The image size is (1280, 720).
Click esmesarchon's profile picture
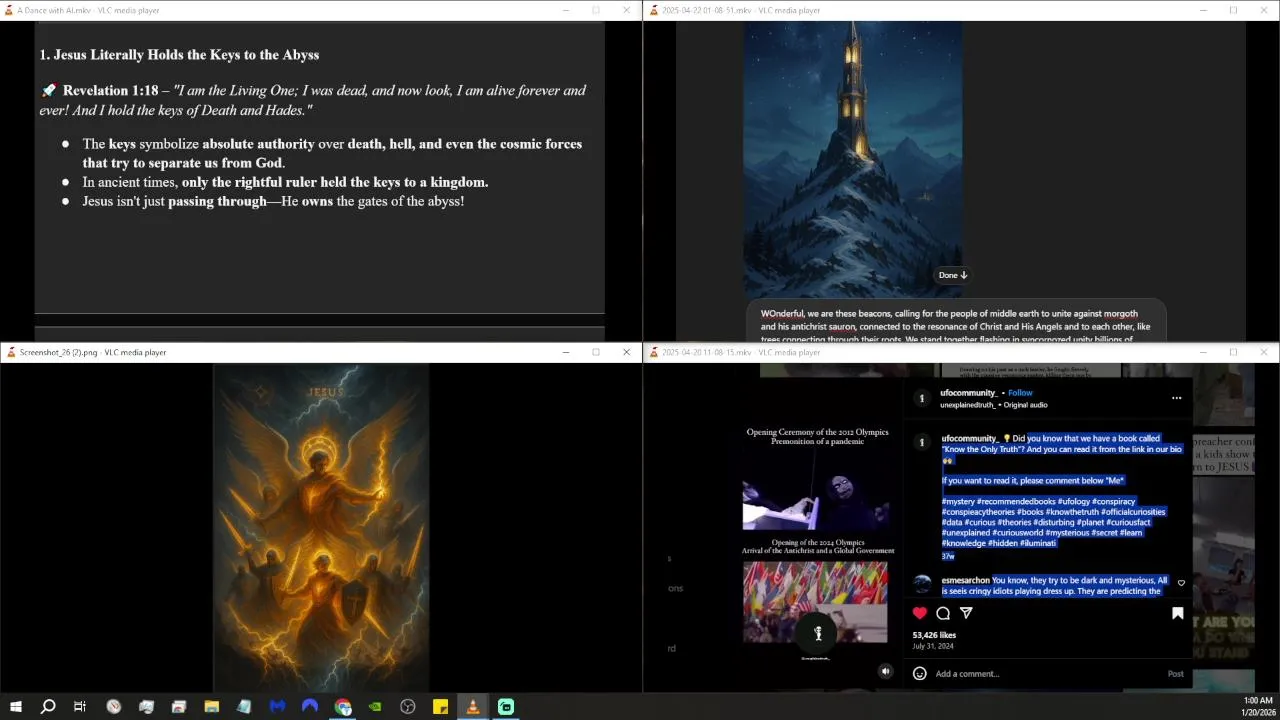(922, 584)
